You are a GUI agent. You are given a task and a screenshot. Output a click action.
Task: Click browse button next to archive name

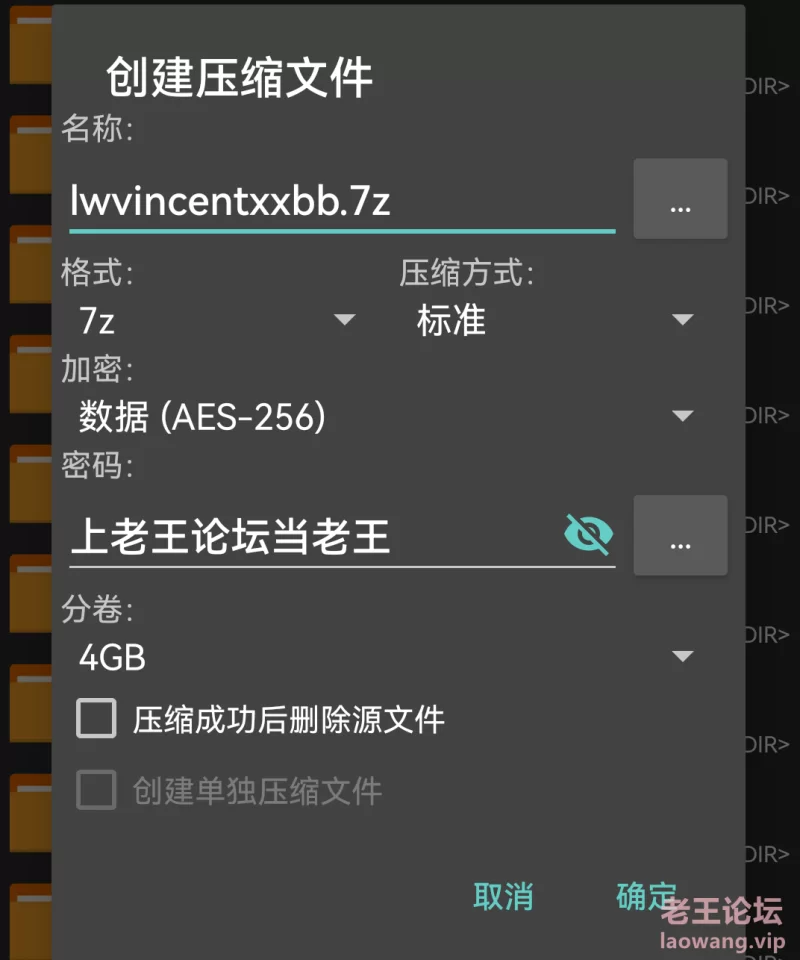[x=680, y=199]
